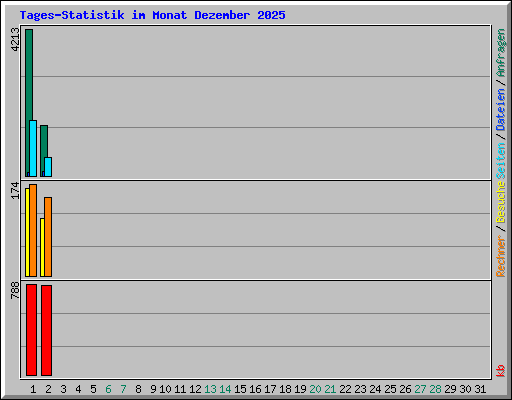Click the Rechner legend label
This screenshot has width=512, height=400.
500,256
